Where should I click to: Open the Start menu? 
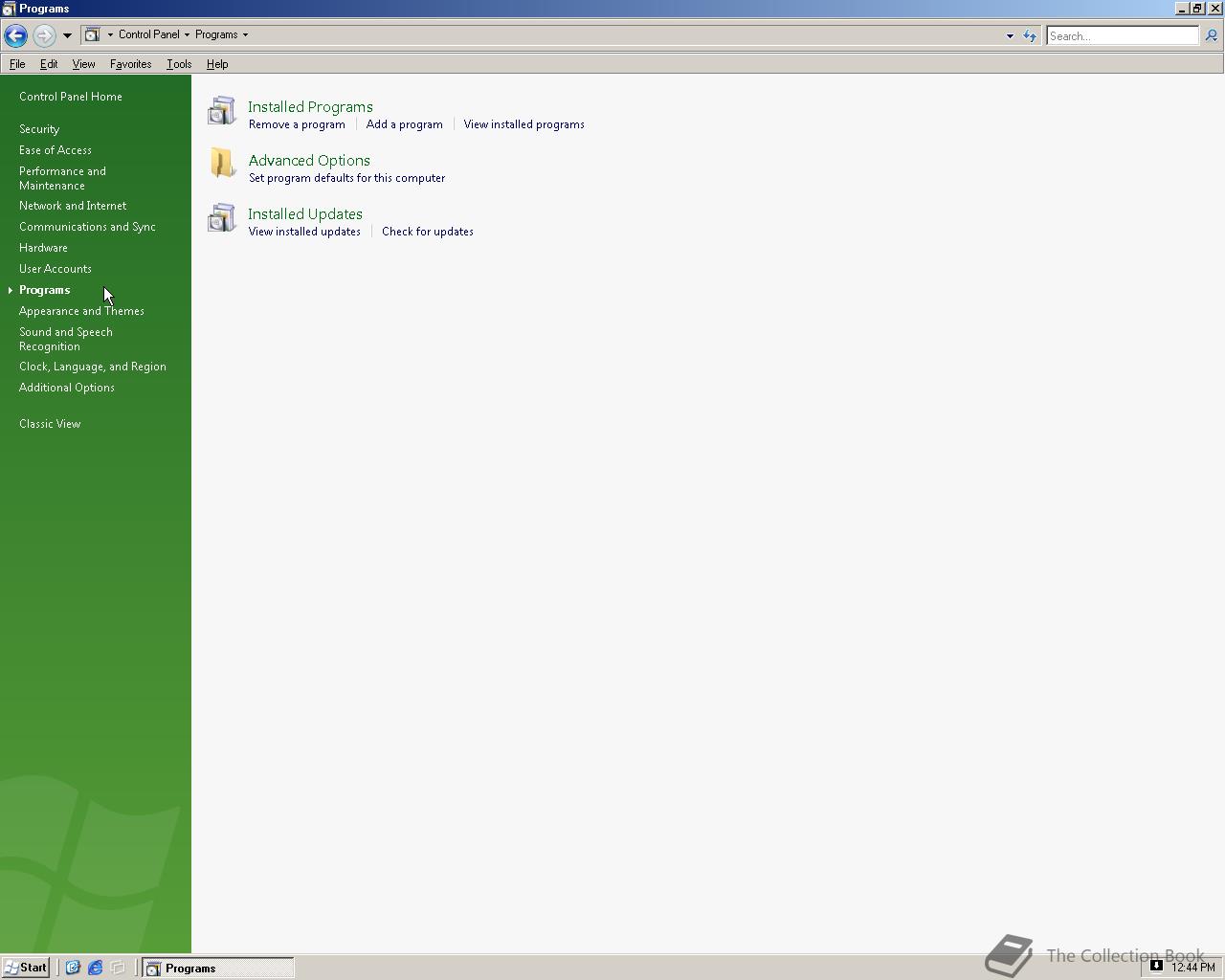26,968
